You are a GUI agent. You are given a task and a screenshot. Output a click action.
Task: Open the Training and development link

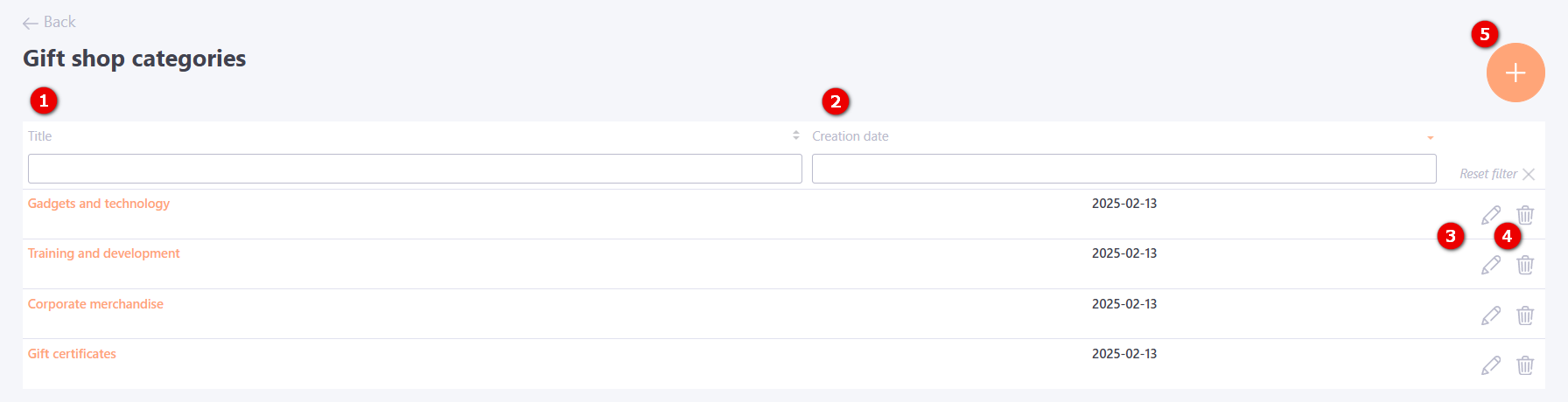[x=103, y=253]
